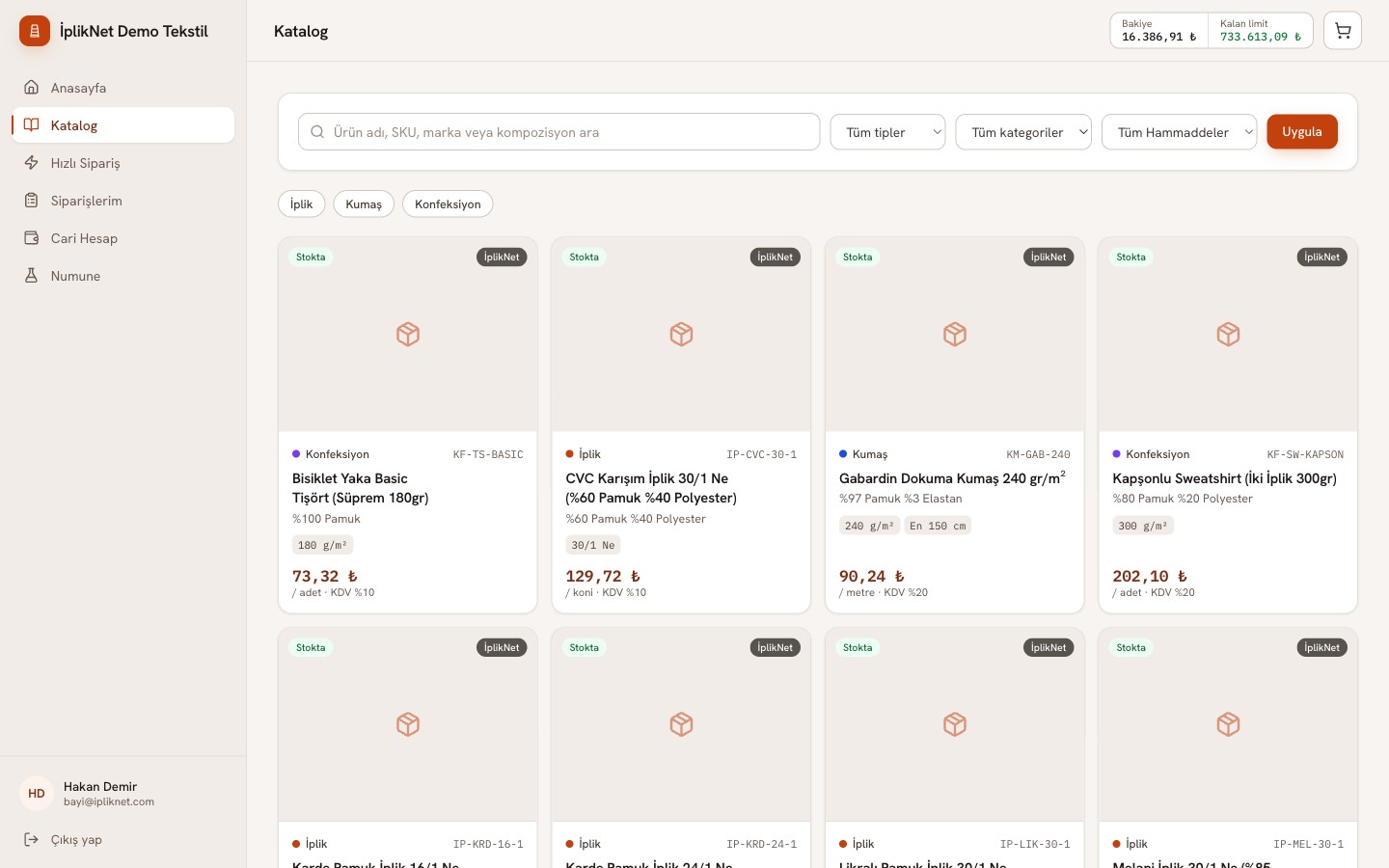Open the Tüm kategoriler dropdown
The width and height of the screenshot is (1389, 868).
[x=1023, y=132]
